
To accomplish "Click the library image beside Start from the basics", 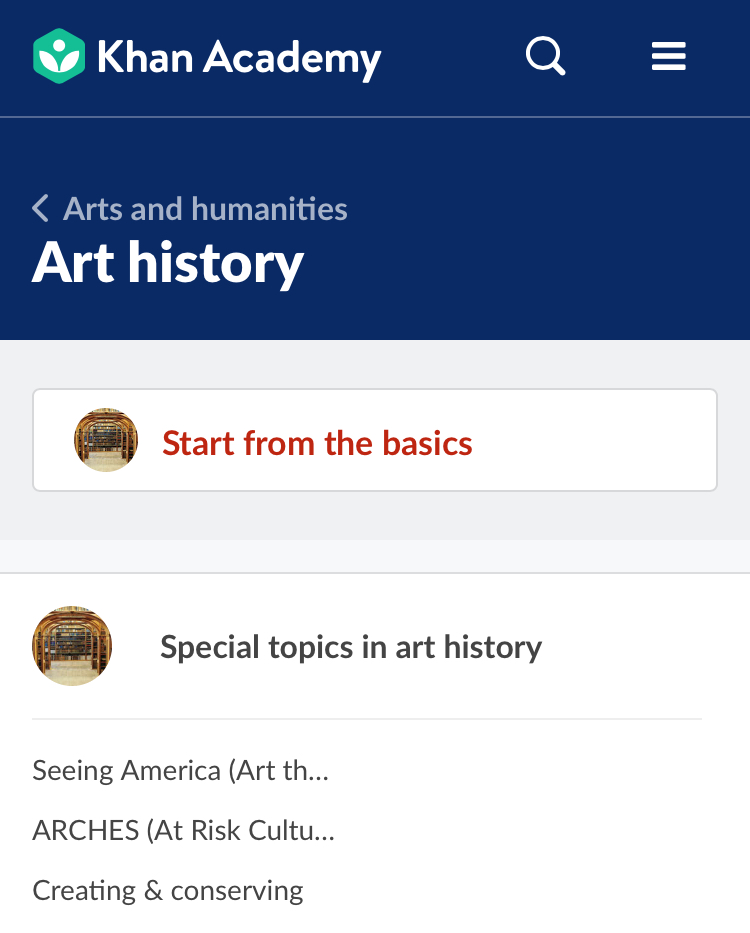I will [x=106, y=440].
